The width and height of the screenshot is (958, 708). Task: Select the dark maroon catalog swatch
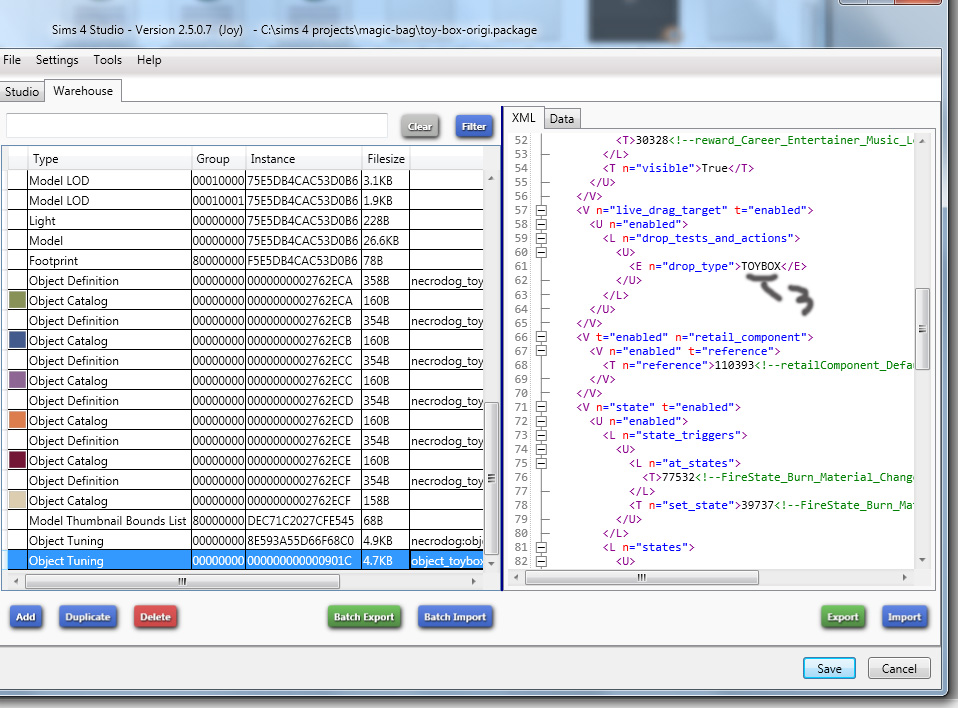(x=17, y=460)
